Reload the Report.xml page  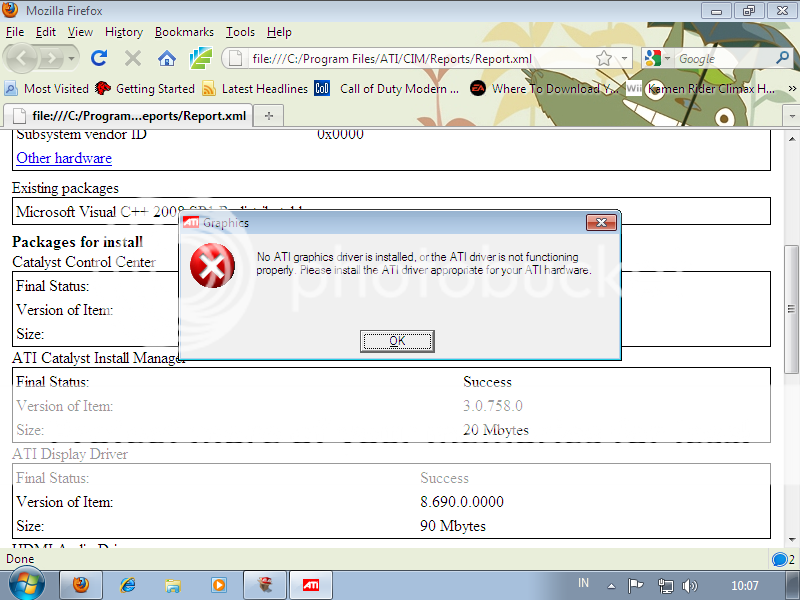click(98, 58)
